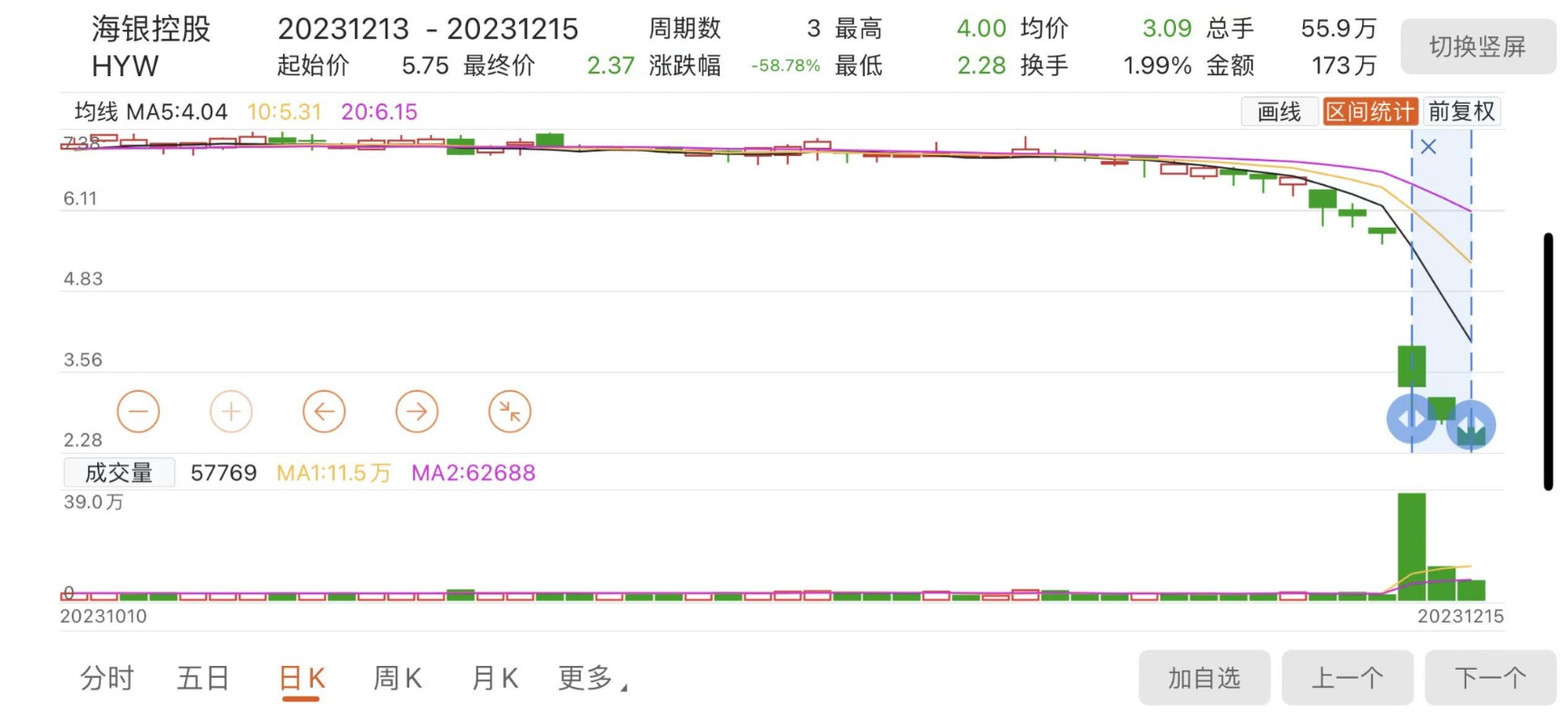Screen dimensions: 1568x724
Task: Toggle the 前复权 price adjustment option
Action: coord(1461,112)
